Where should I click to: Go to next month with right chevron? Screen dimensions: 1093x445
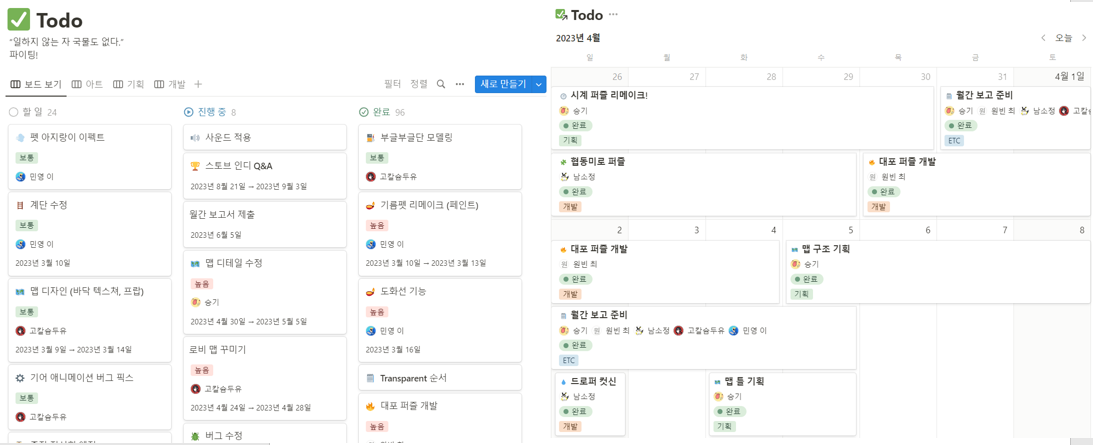(1084, 38)
